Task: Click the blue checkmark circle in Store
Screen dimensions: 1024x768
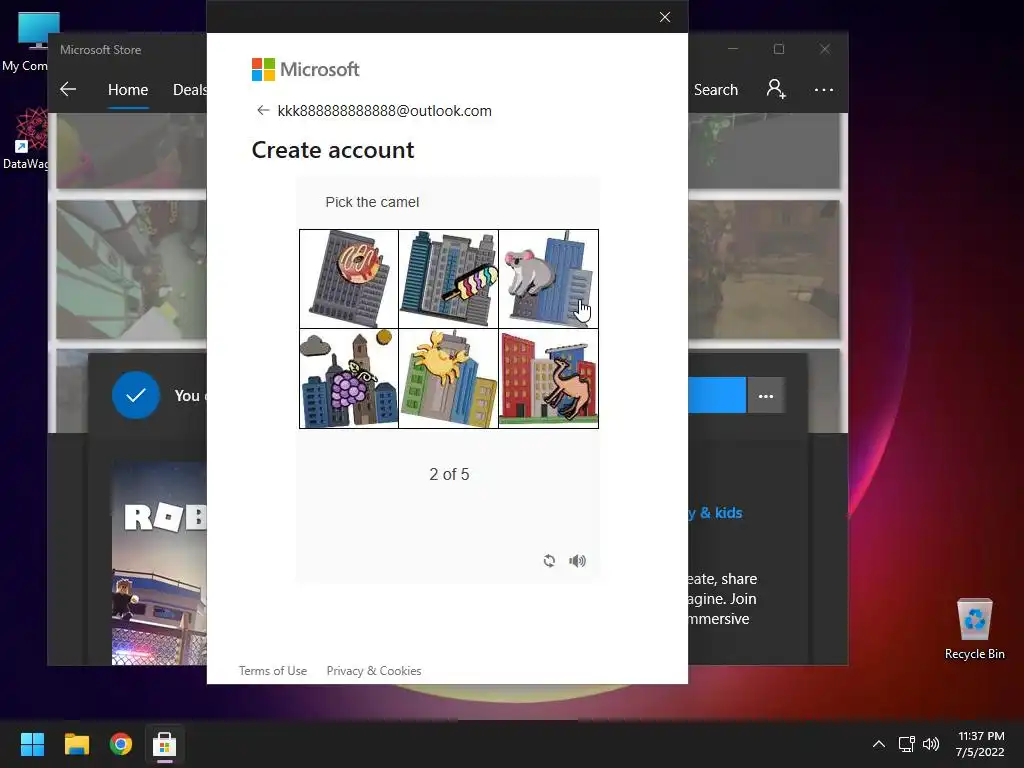Action: pyautogui.click(x=136, y=395)
